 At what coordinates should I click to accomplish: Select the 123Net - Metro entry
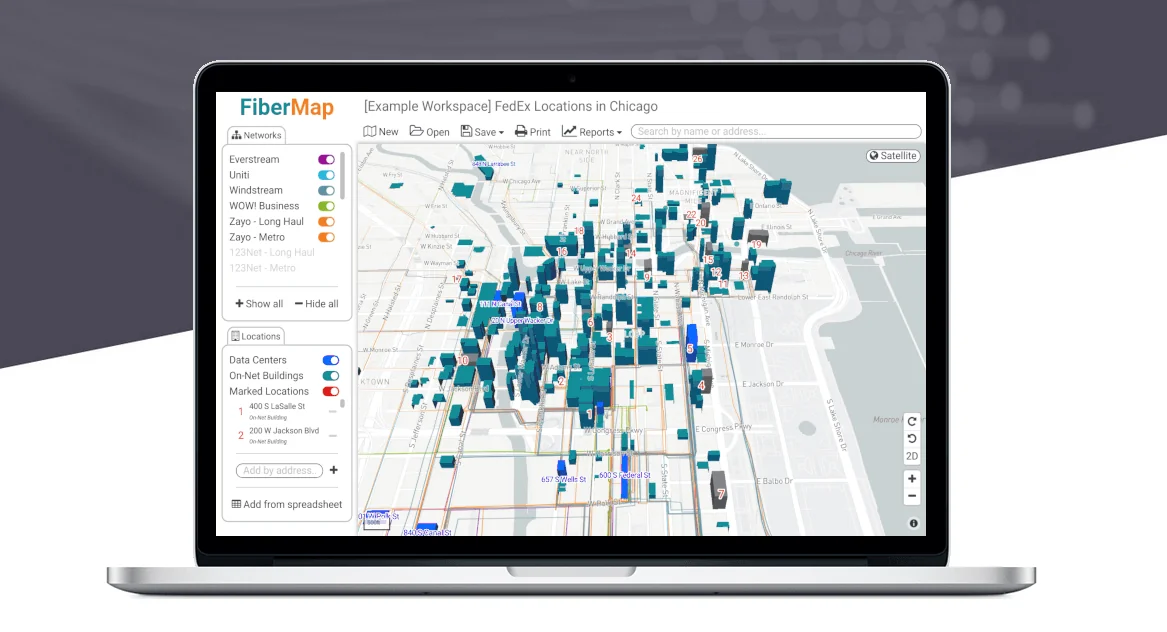262,268
